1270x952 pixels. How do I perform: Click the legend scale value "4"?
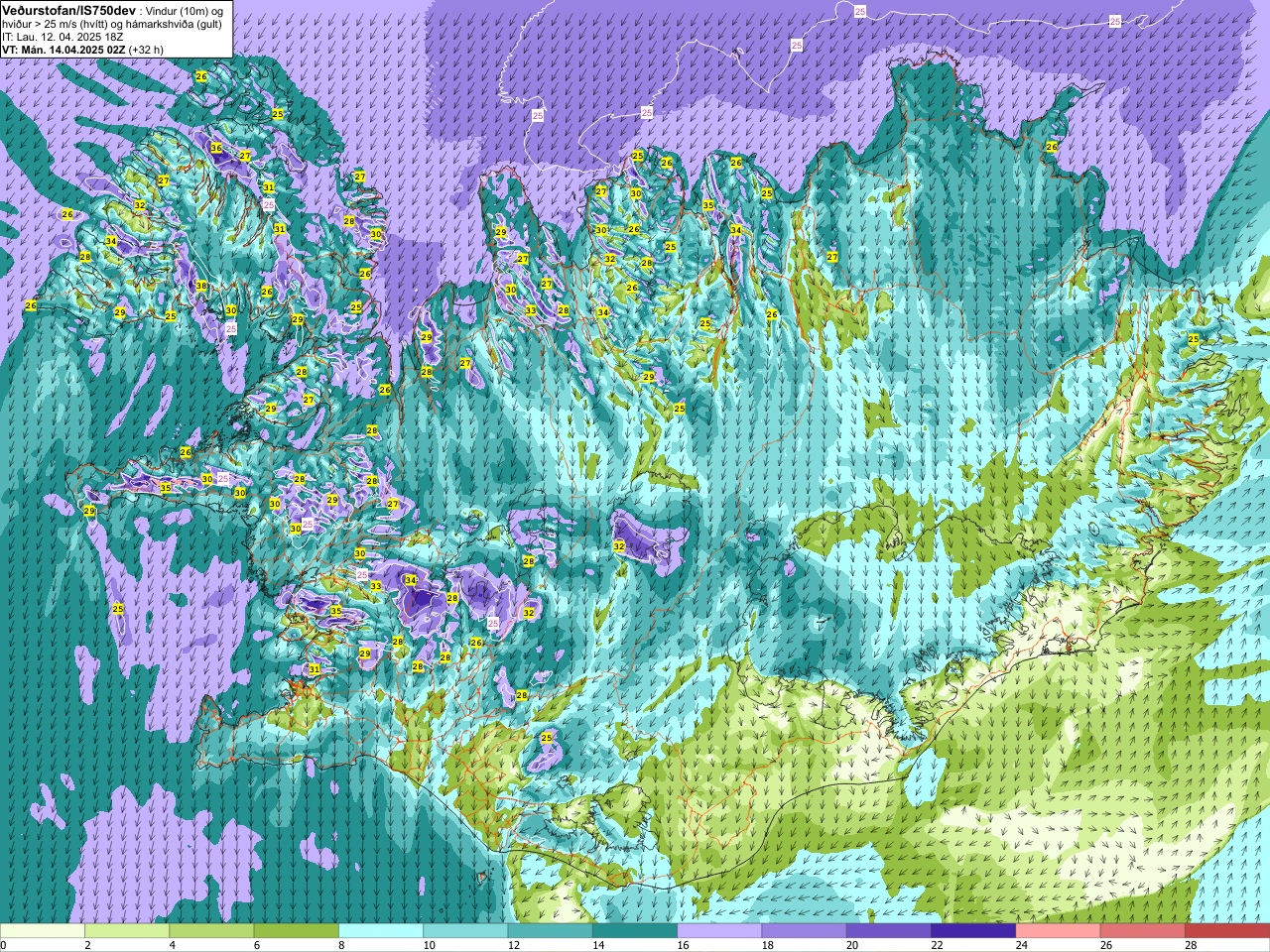point(173,945)
